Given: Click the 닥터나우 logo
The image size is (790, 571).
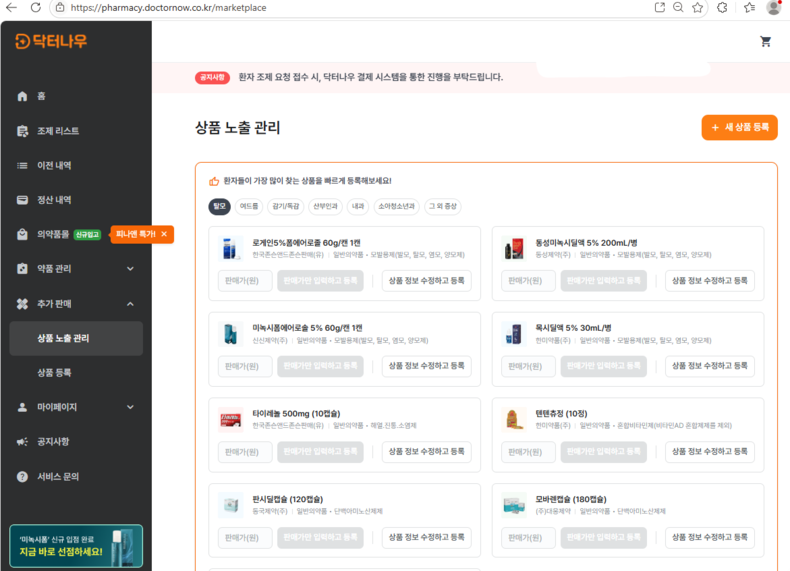Looking at the screenshot, I should (x=51, y=41).
